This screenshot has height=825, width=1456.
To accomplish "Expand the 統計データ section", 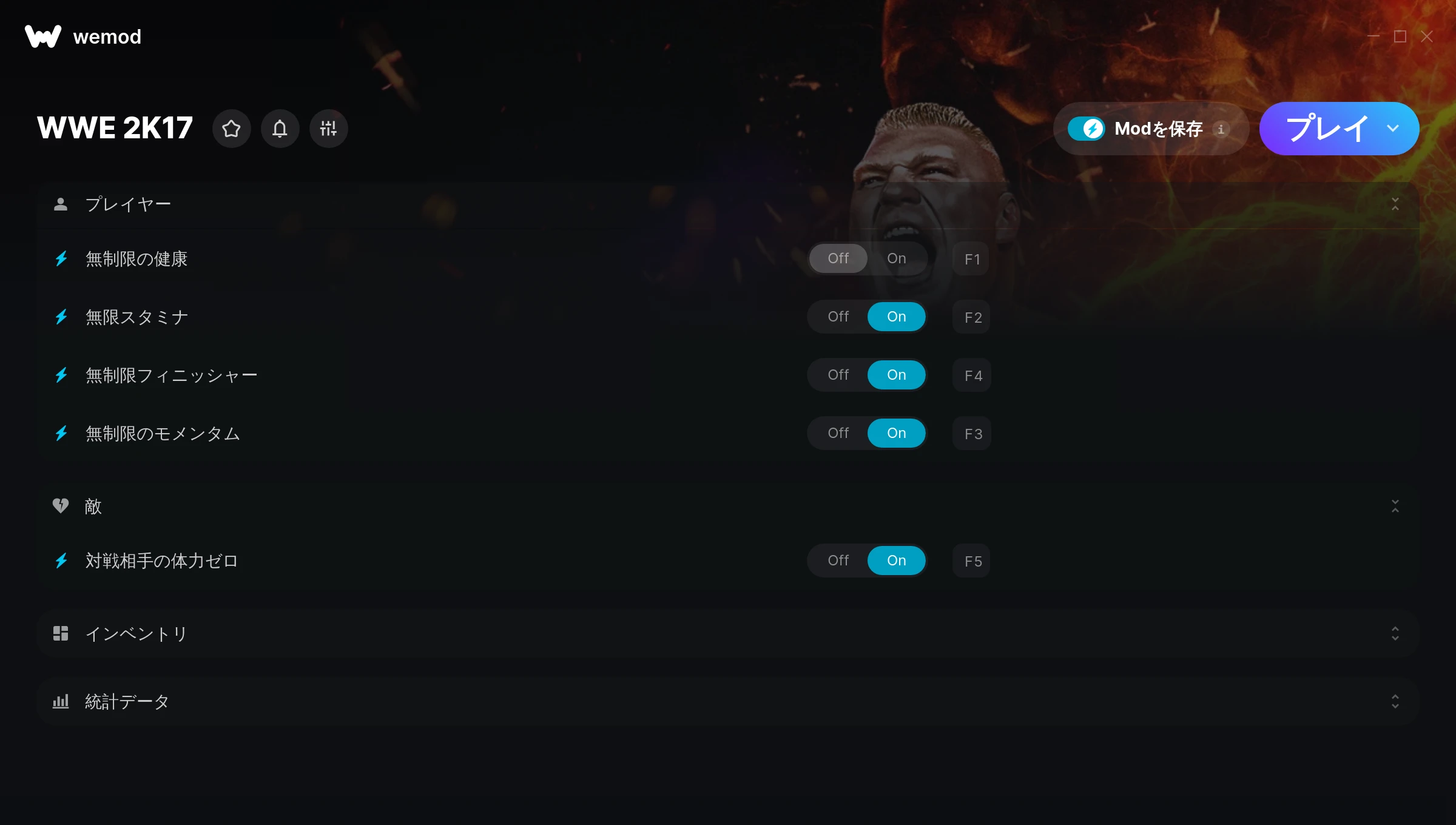I will tap(1395, 702).
